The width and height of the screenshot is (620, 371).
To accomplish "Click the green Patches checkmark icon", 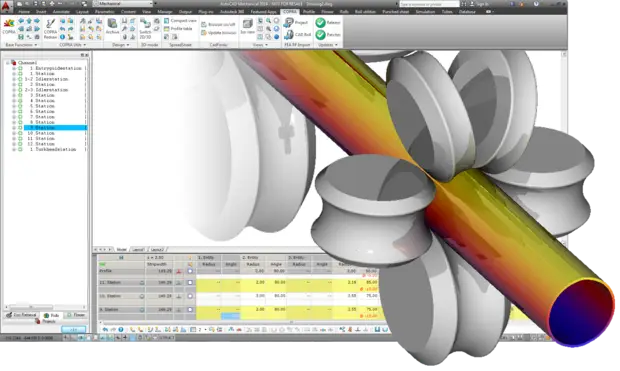I will point(320,35).
